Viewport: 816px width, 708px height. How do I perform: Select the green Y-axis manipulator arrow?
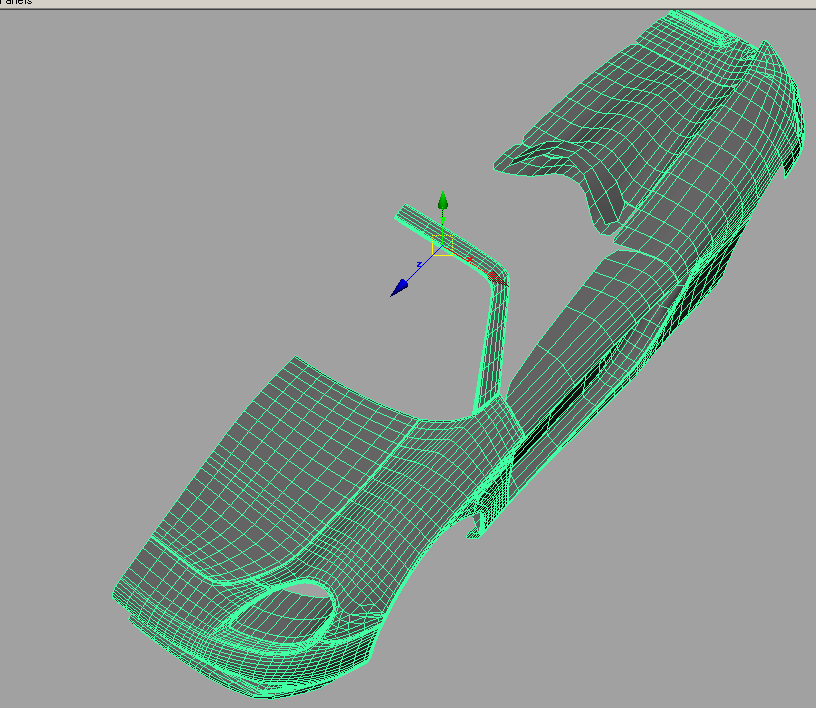443,200
